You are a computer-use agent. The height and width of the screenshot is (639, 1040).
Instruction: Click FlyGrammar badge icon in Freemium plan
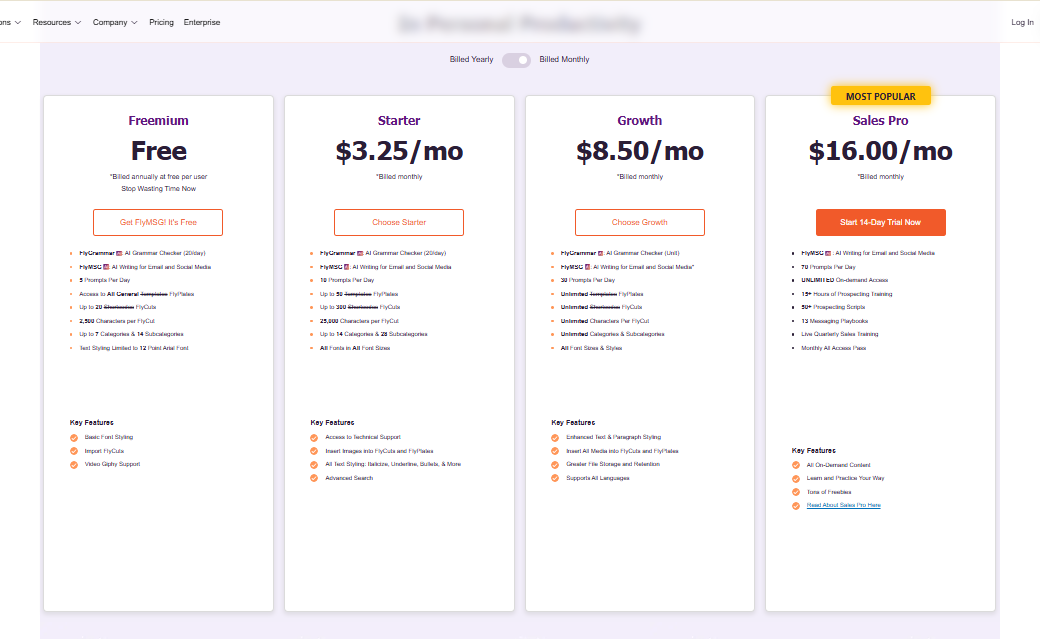coord(119,253)
